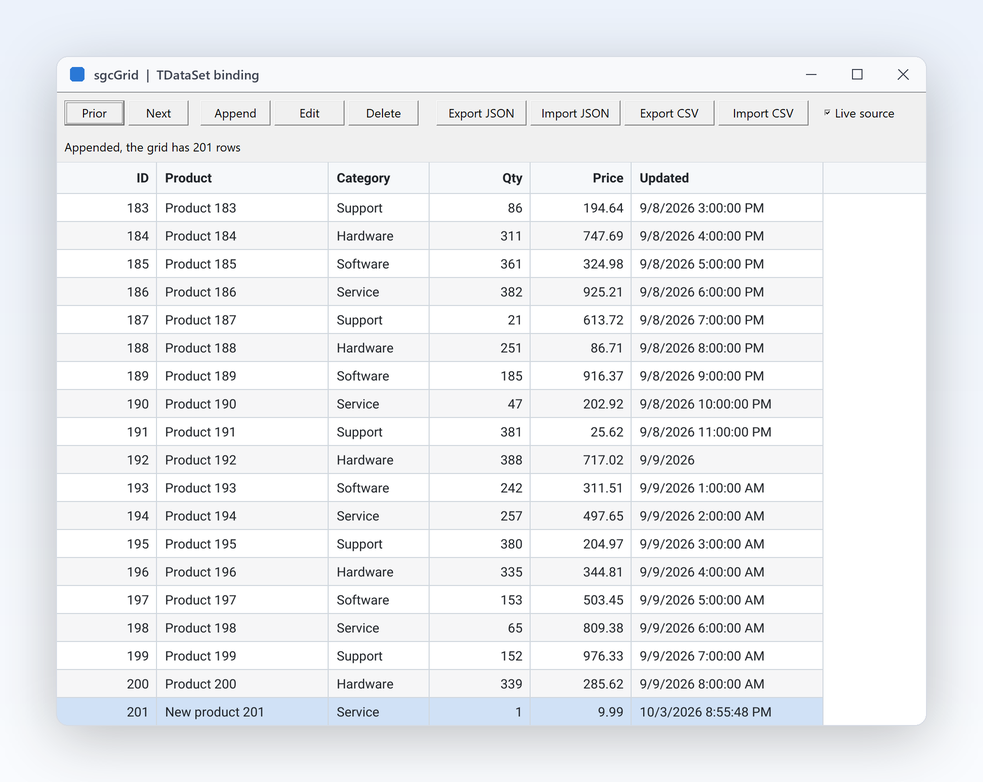983x782 pixels.
Task: Minimize the sgcGrid window
Action: [x=811, y=75]
